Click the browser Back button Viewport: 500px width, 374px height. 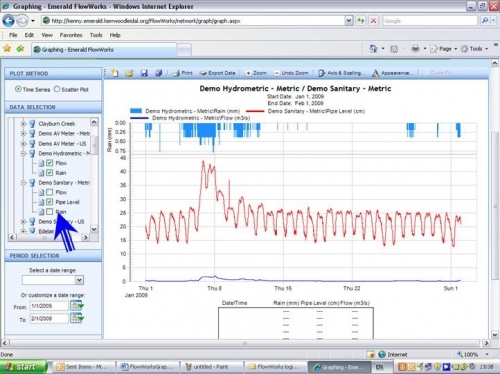[x=8, y=21]
